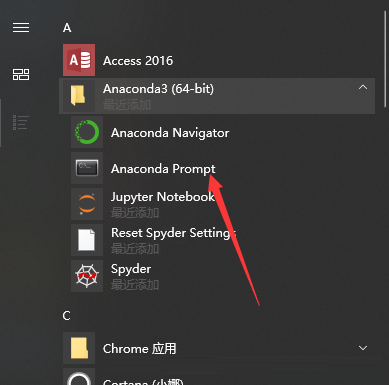
Task: Launch Access 2016 via its red icon
Action: (79, 60)
